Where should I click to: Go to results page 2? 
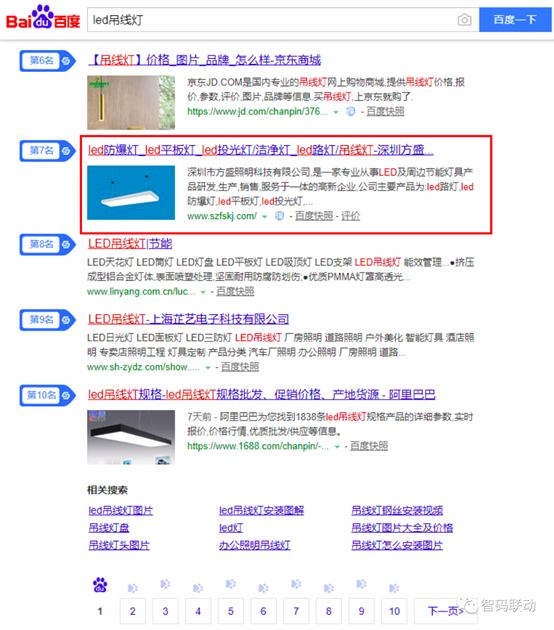[x=133, y=611]
